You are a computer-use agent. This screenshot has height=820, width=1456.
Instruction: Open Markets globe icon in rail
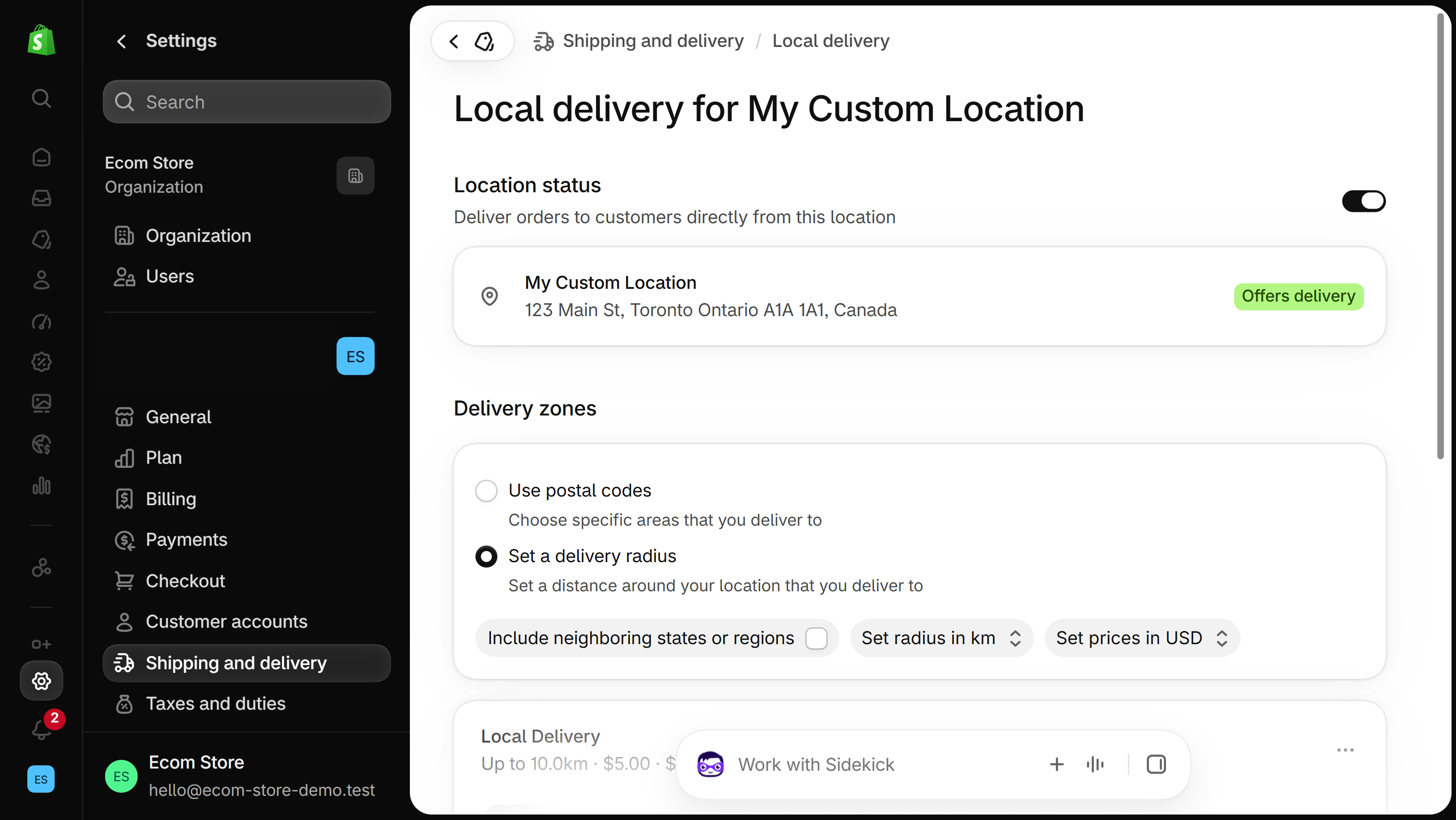(41, 445)
